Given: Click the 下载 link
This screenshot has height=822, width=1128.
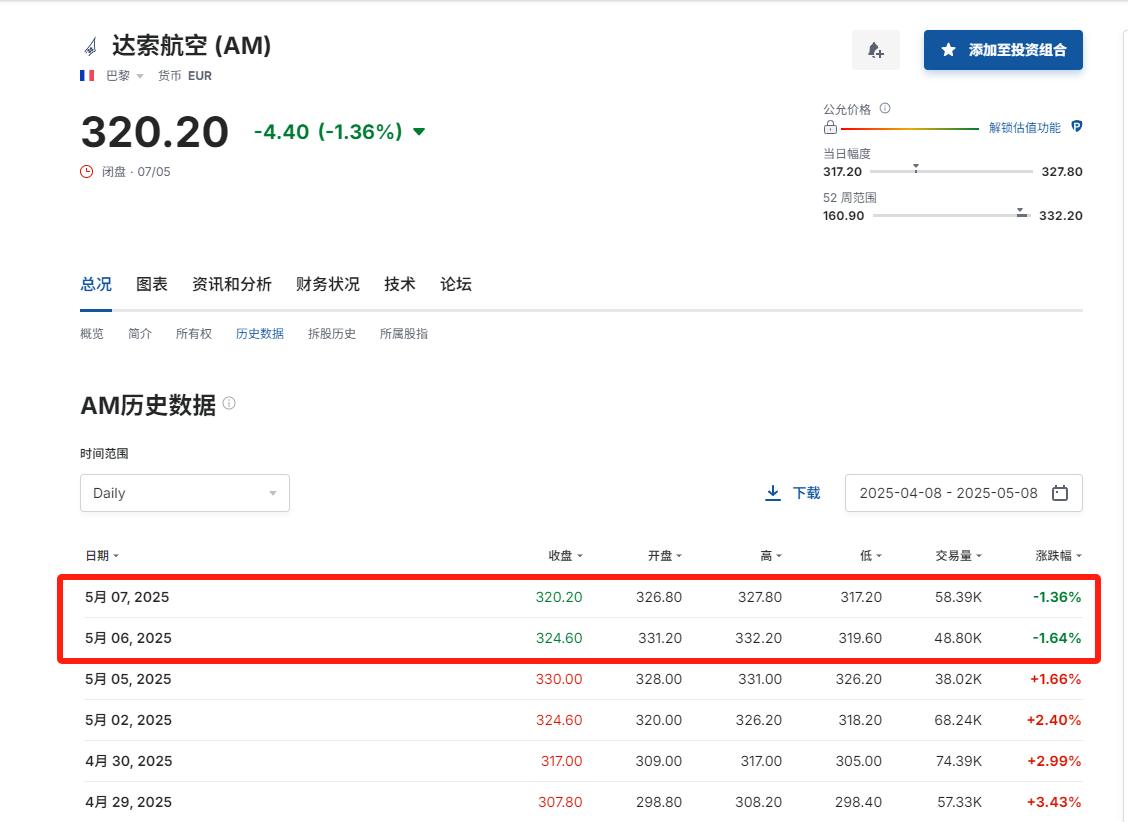Looking at the screenshot, I should click(806, 493).
